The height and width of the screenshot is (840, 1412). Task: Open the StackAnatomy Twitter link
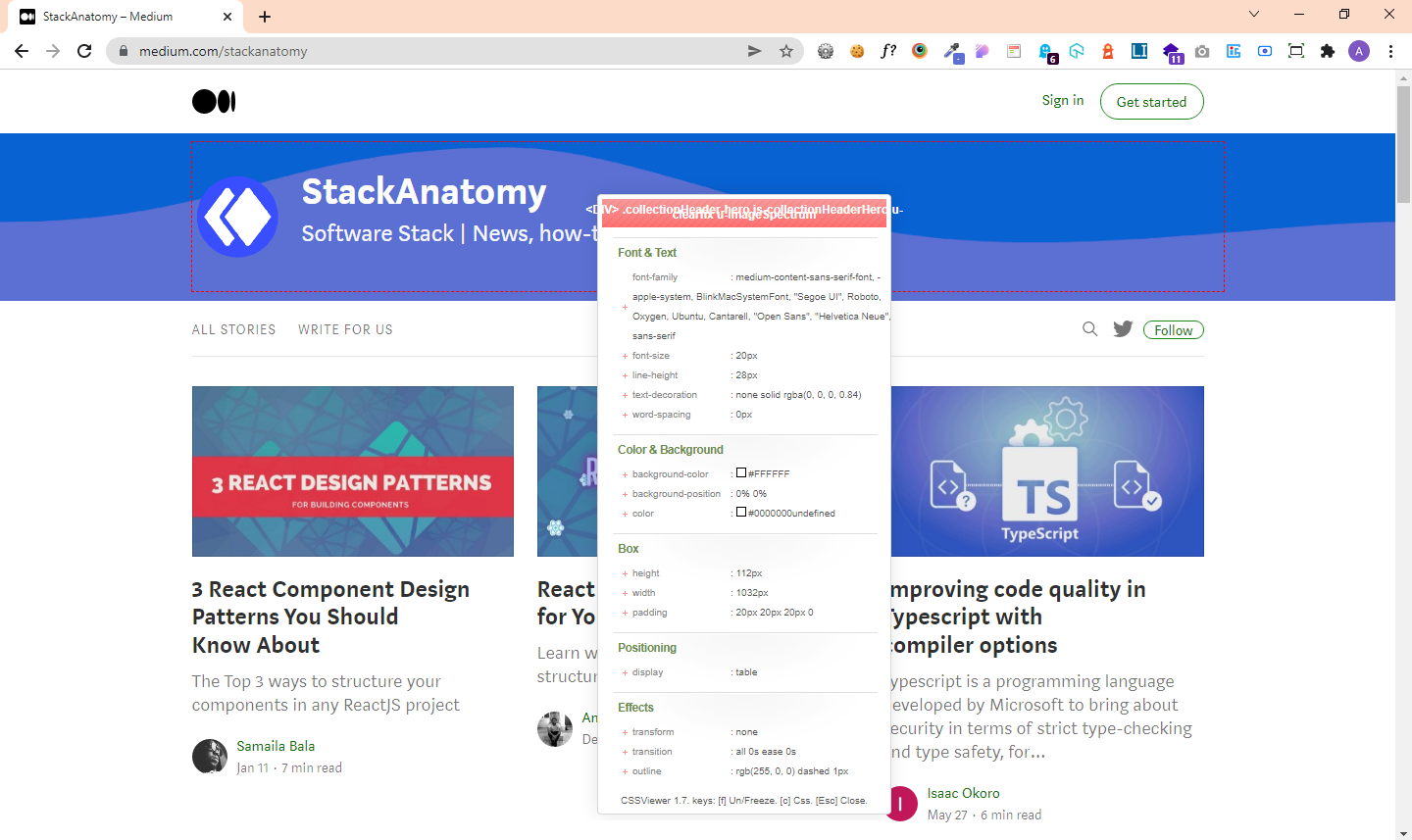pyautogui.click(x=1123, y=329)
